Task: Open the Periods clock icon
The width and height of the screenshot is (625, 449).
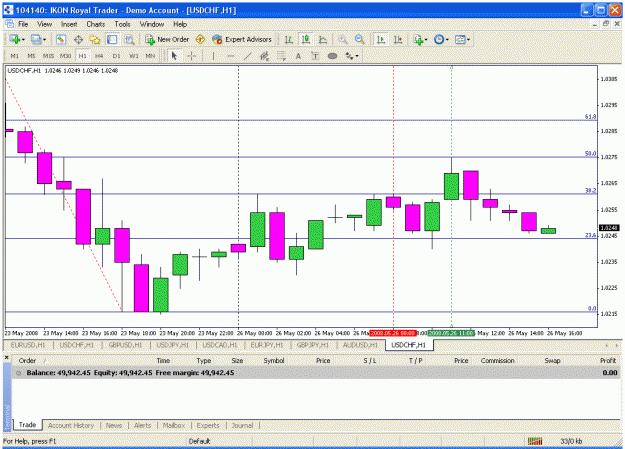Action: click(439, 39)
